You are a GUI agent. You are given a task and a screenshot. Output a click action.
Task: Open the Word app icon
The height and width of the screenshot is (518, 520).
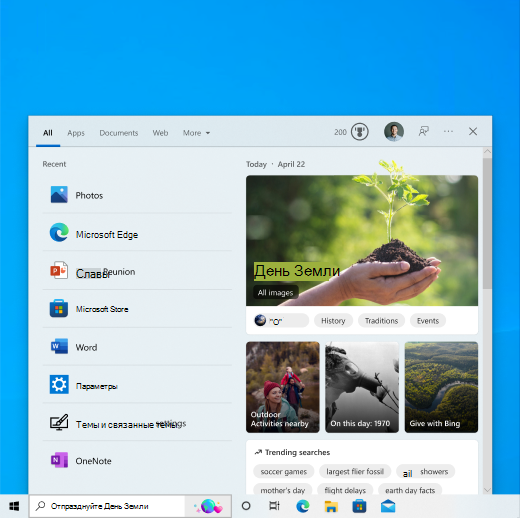pyautogui.click(x=59, y=346)
